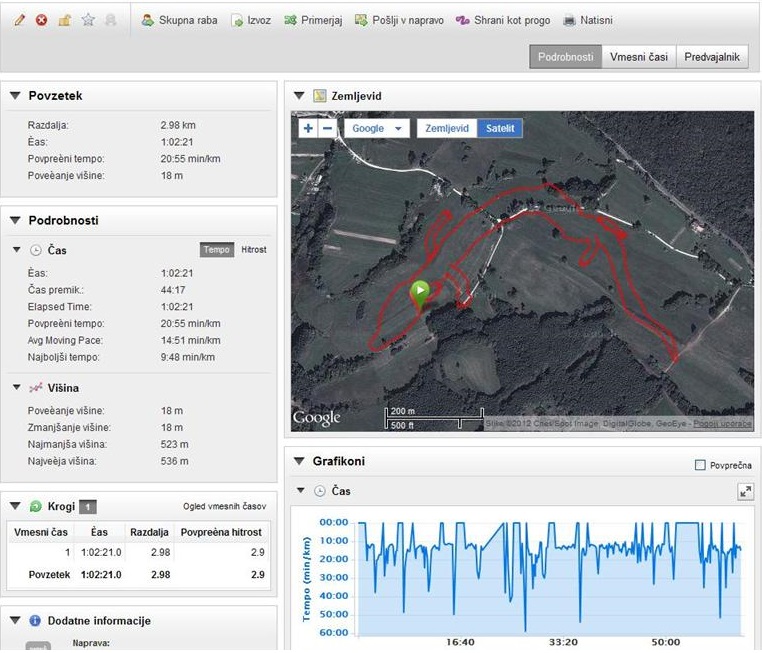Collapse the Čas details subsection in Podrobnosti

[17, 250]
